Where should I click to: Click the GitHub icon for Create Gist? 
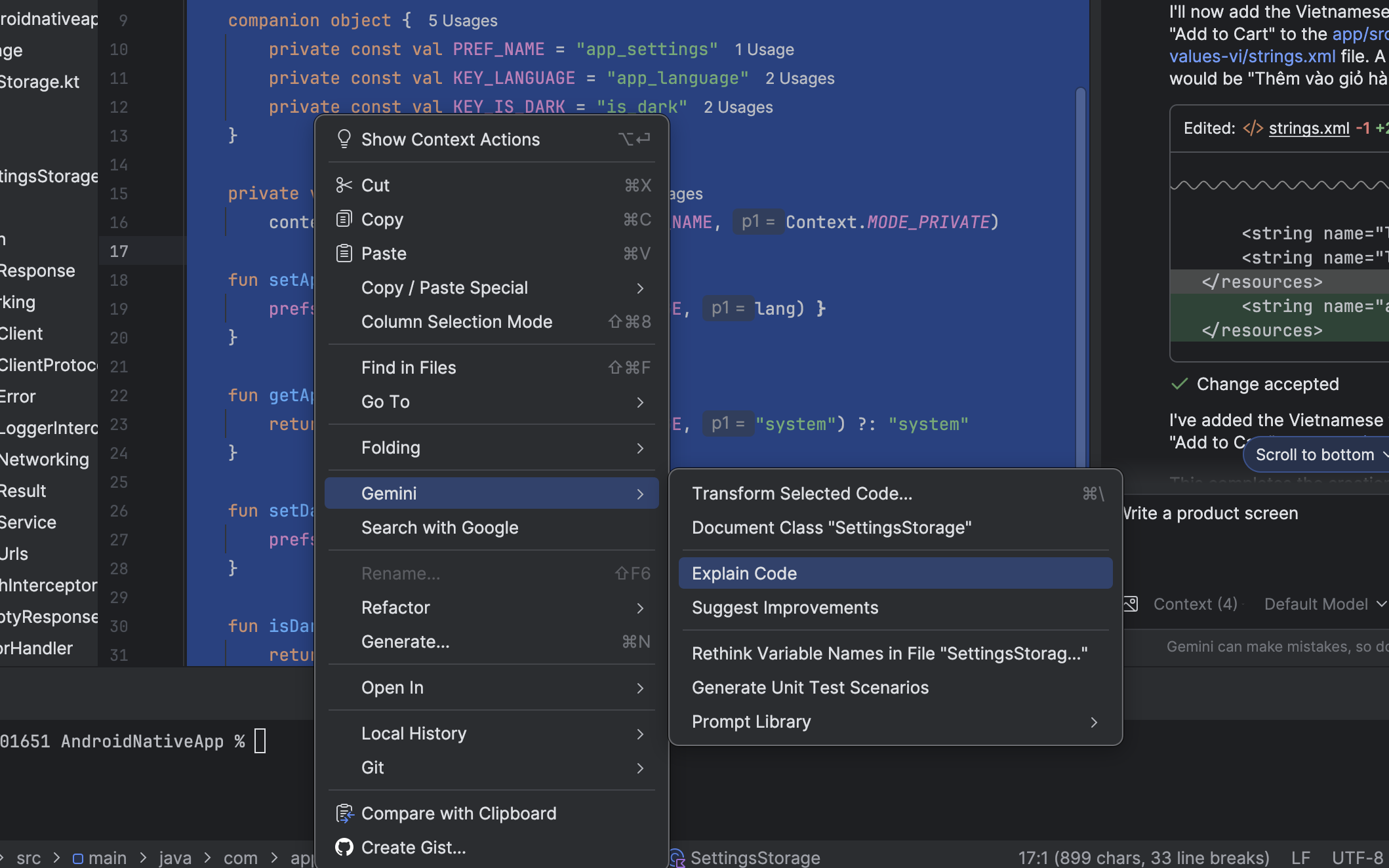tap(344, 848)
